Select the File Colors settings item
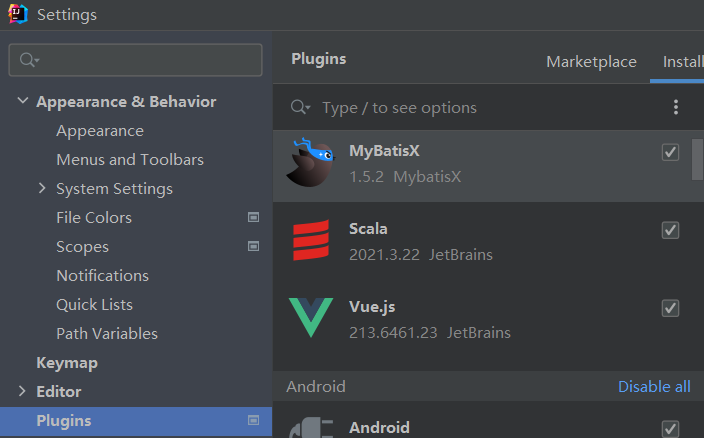Image resolution: width=704 pixels, height=438 pixels. (x=94, y=218)
